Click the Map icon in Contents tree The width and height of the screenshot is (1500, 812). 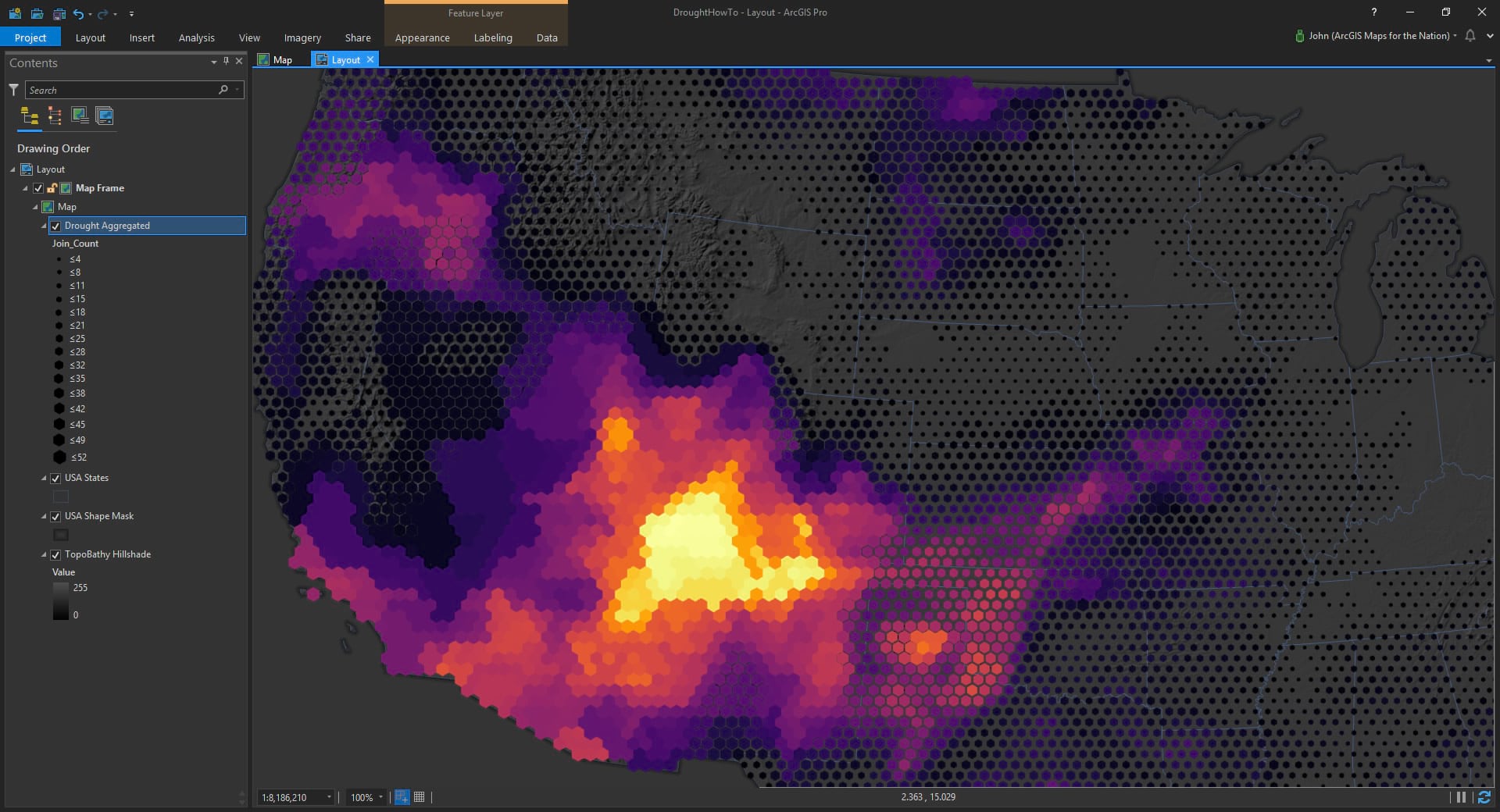pos(48,207)
